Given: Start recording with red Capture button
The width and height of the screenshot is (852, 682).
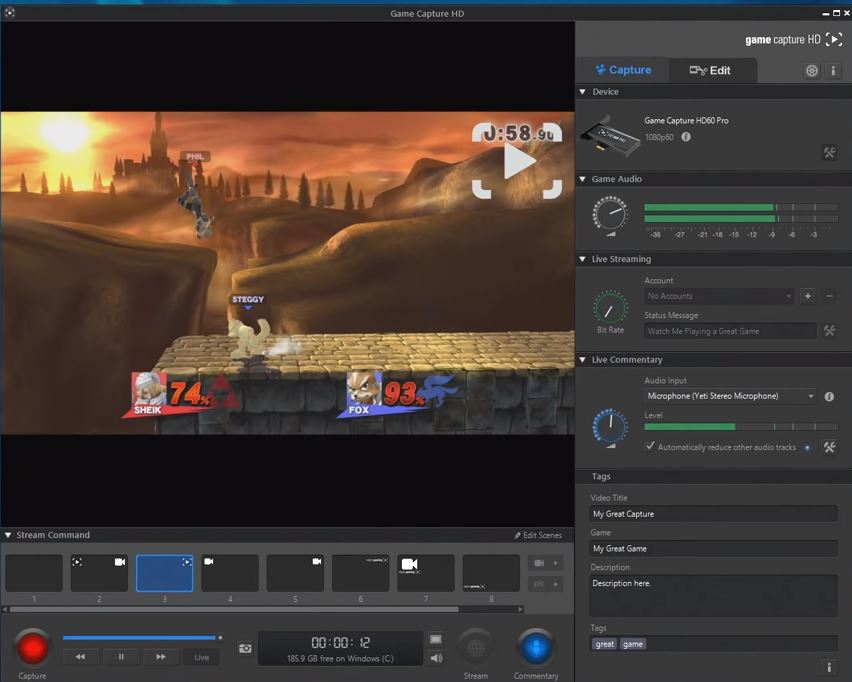Looking at the screenshot, I should pos(33,648).
